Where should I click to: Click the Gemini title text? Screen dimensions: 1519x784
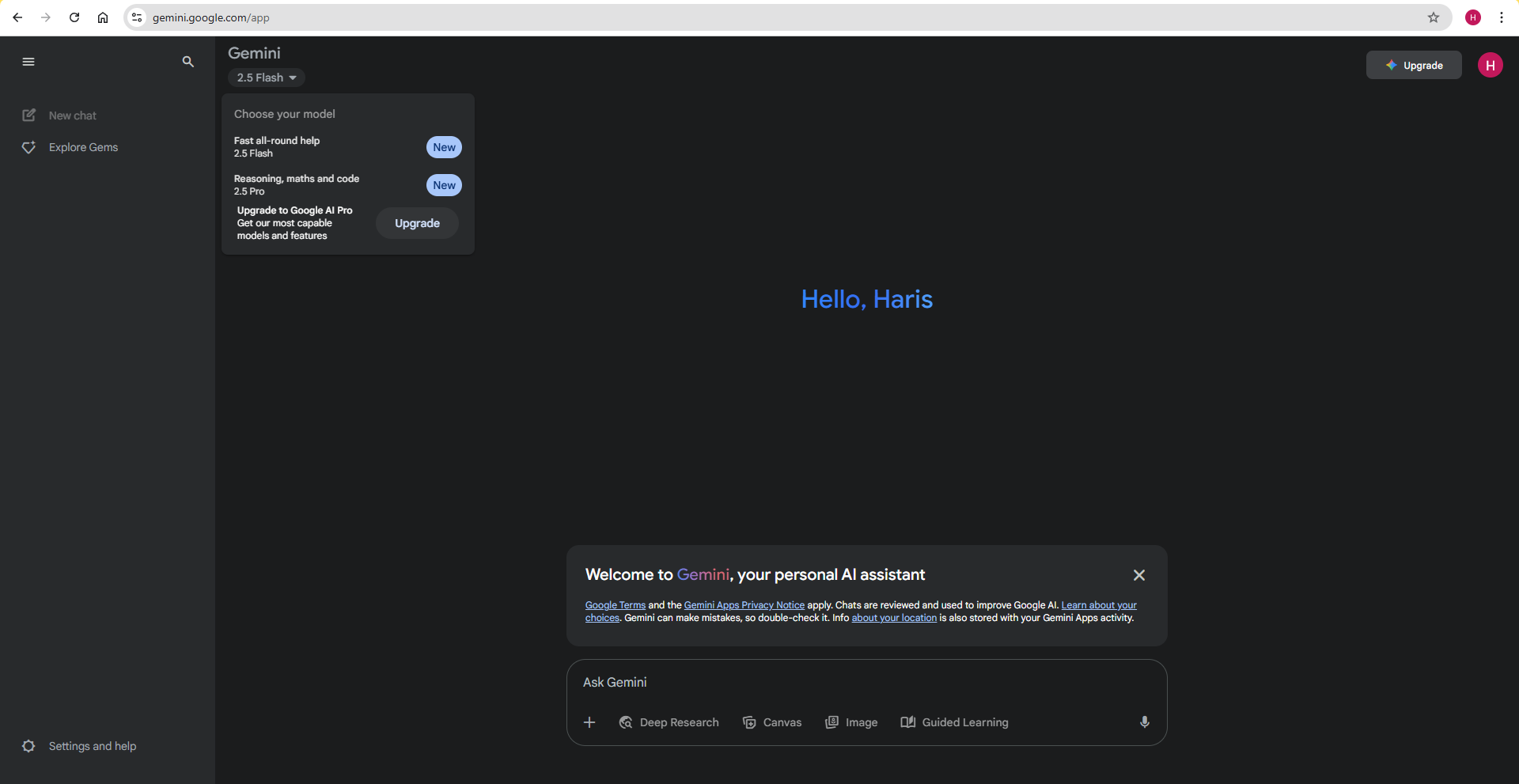[254, 53]
